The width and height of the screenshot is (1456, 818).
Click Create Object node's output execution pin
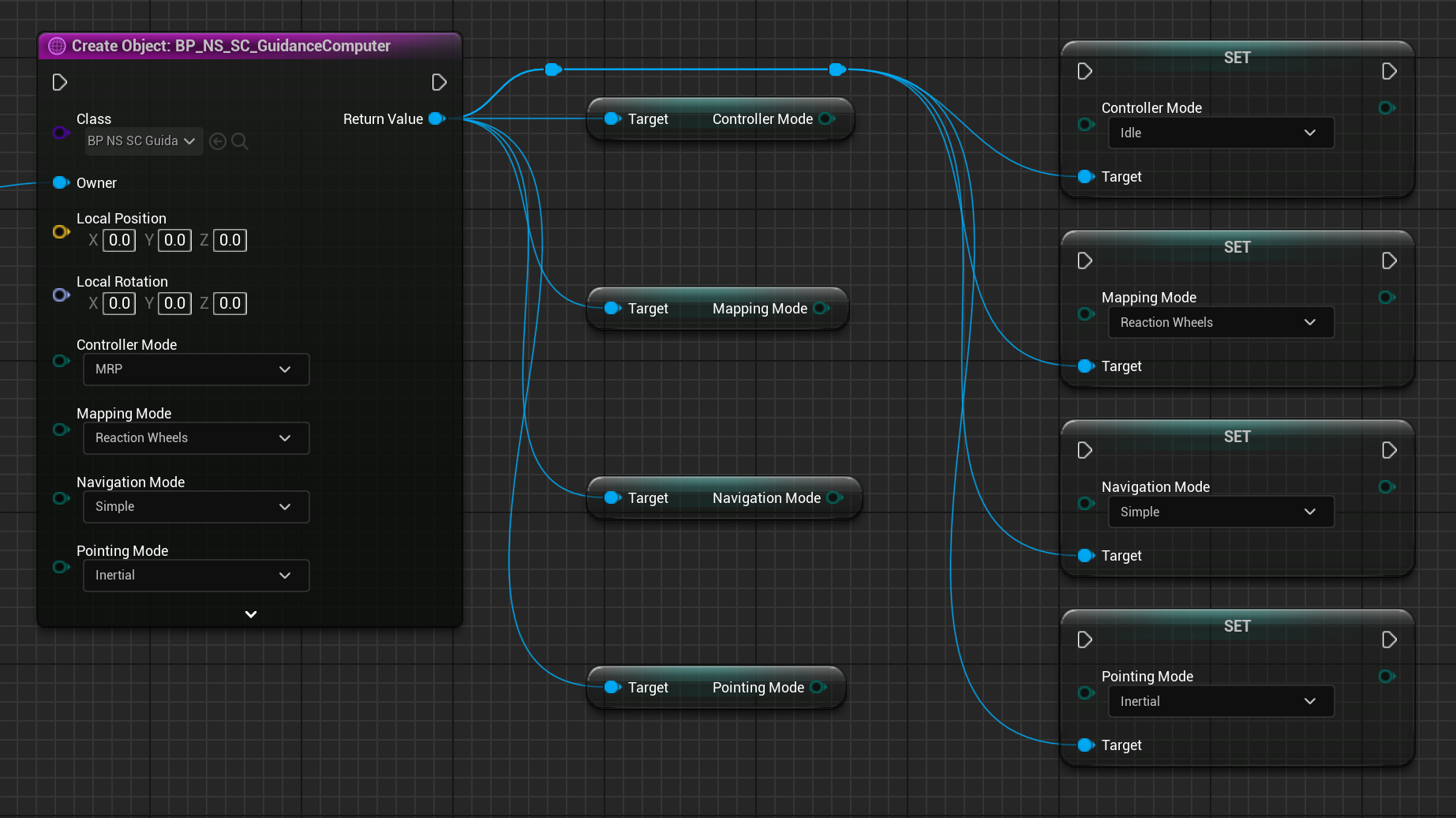pos(440,82)
